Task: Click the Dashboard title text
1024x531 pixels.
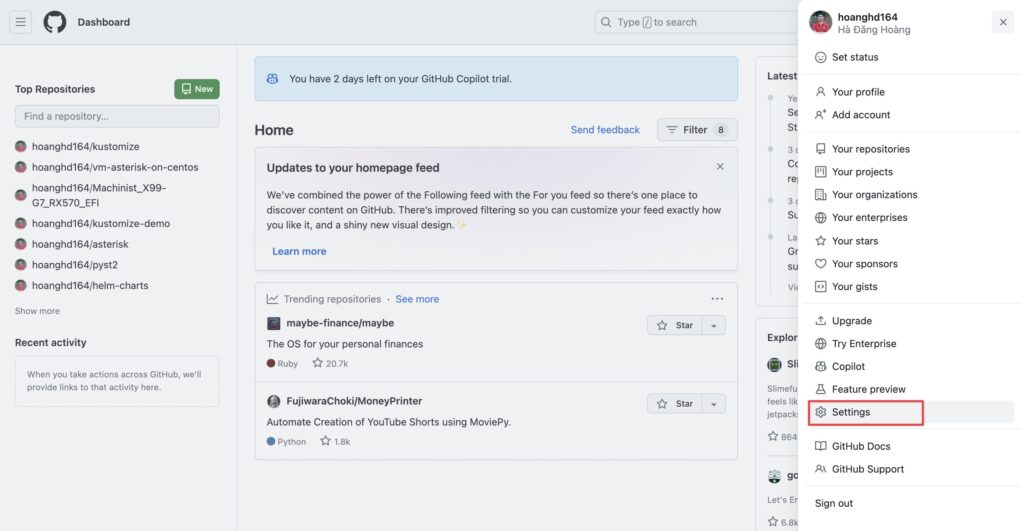Action: pyautogui.click(x=104, y=22)
